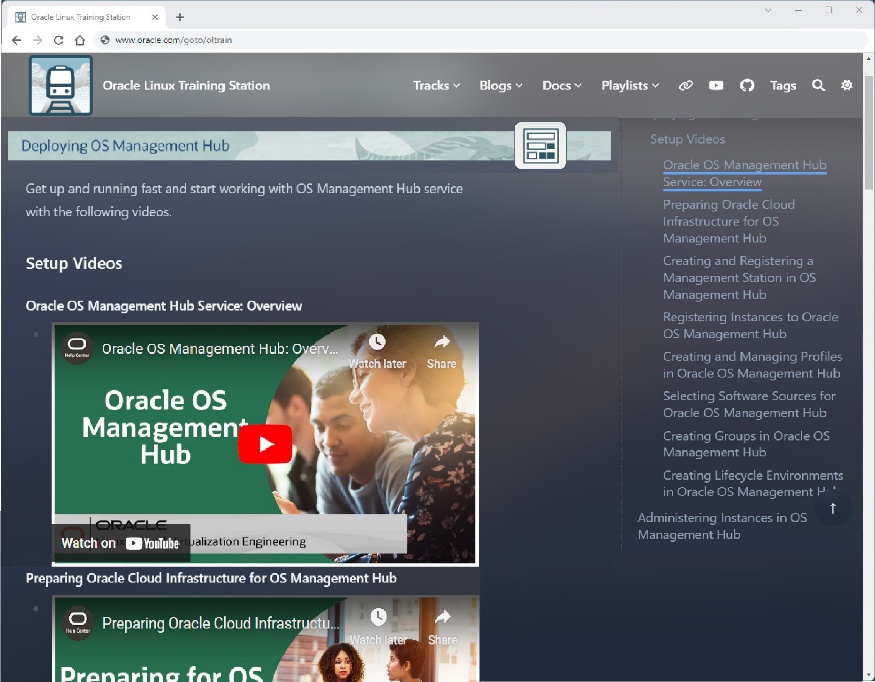The image size is (875, 682).
Task: Expand the Tracks dropdown menu
Action: [x=436, y=85]
